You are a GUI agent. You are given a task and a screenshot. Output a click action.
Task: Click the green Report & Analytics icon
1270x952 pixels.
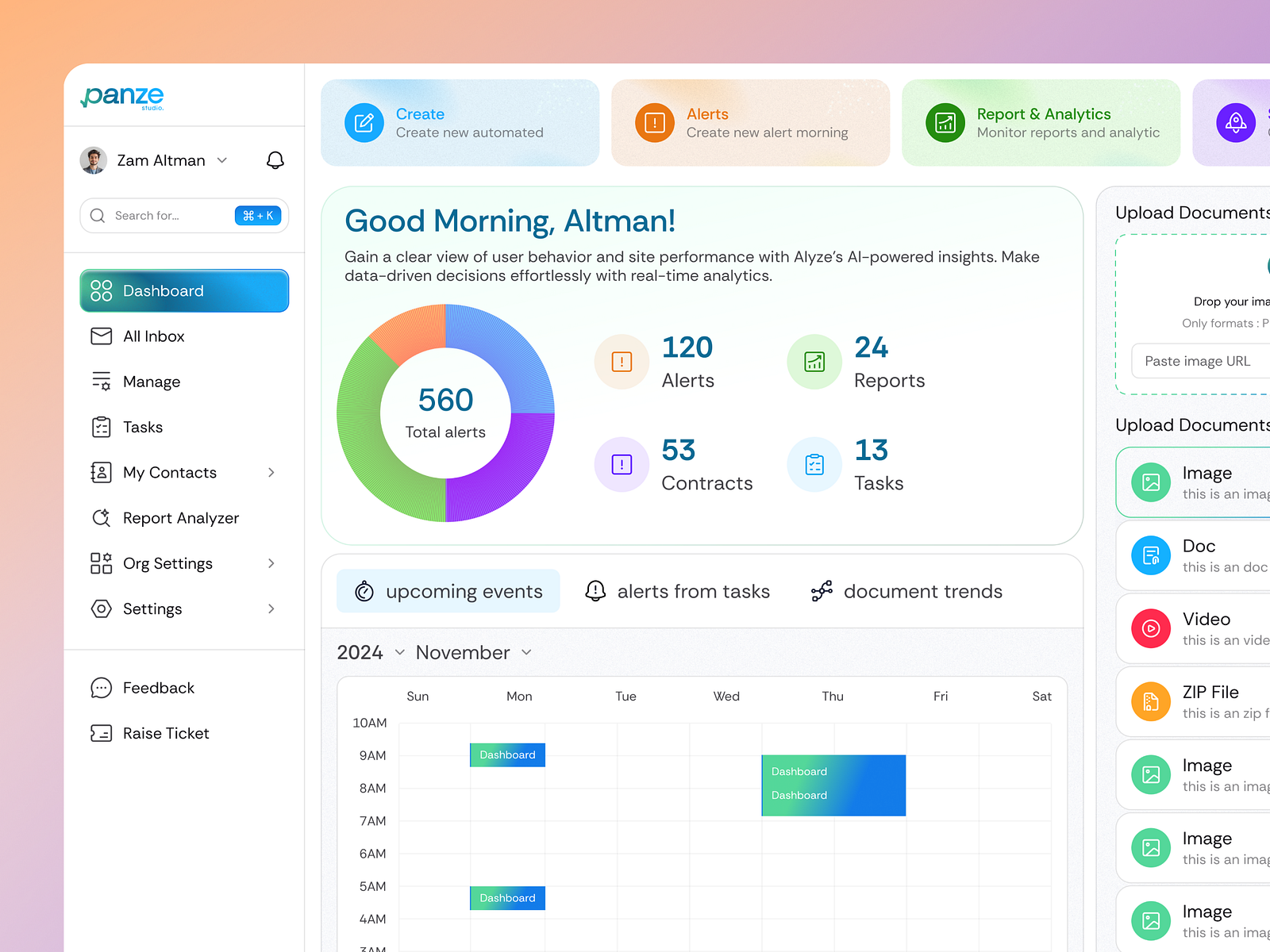(945, 123)
